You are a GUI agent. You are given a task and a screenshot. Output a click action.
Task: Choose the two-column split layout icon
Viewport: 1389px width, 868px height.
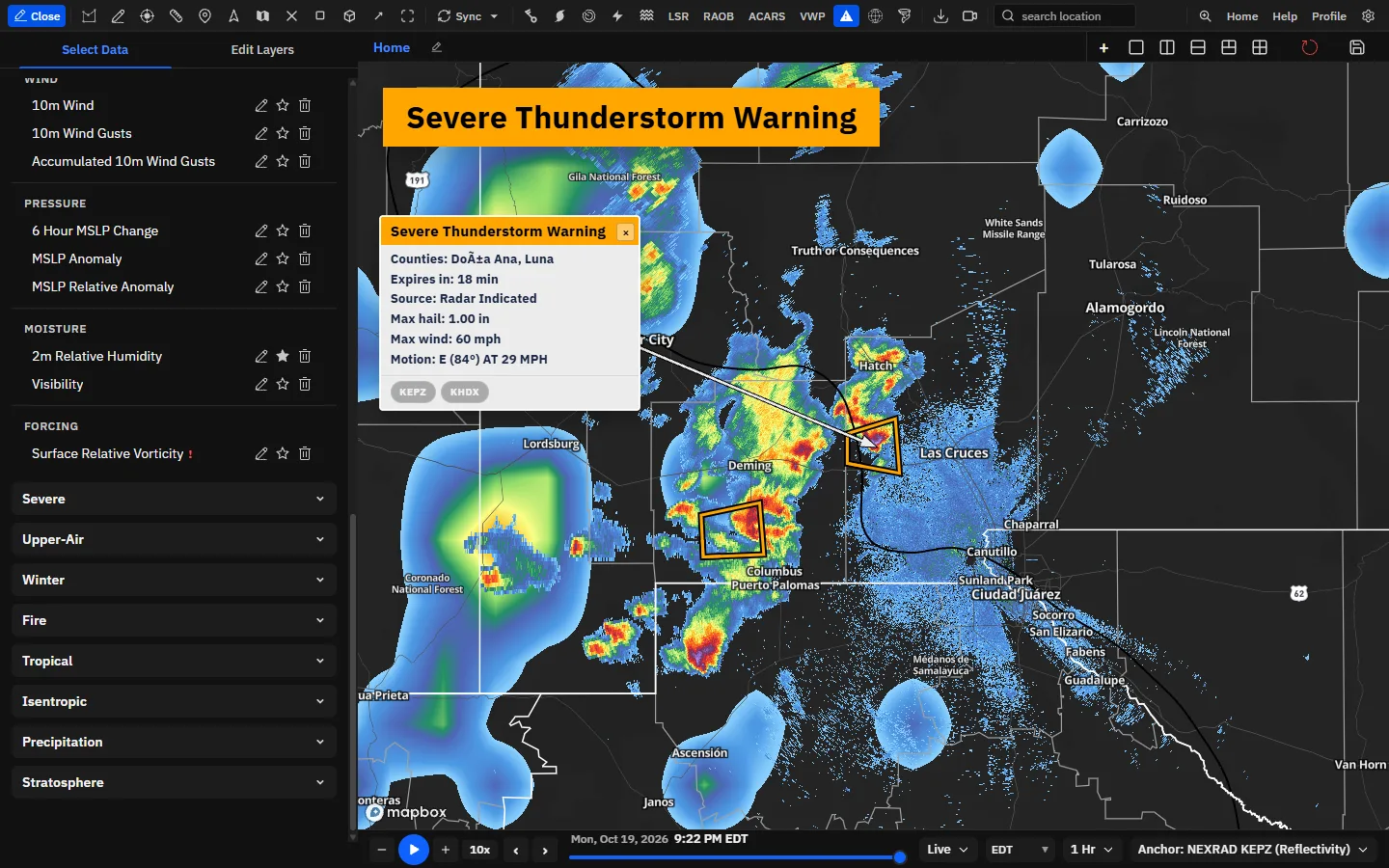[x=1167, y=47]
